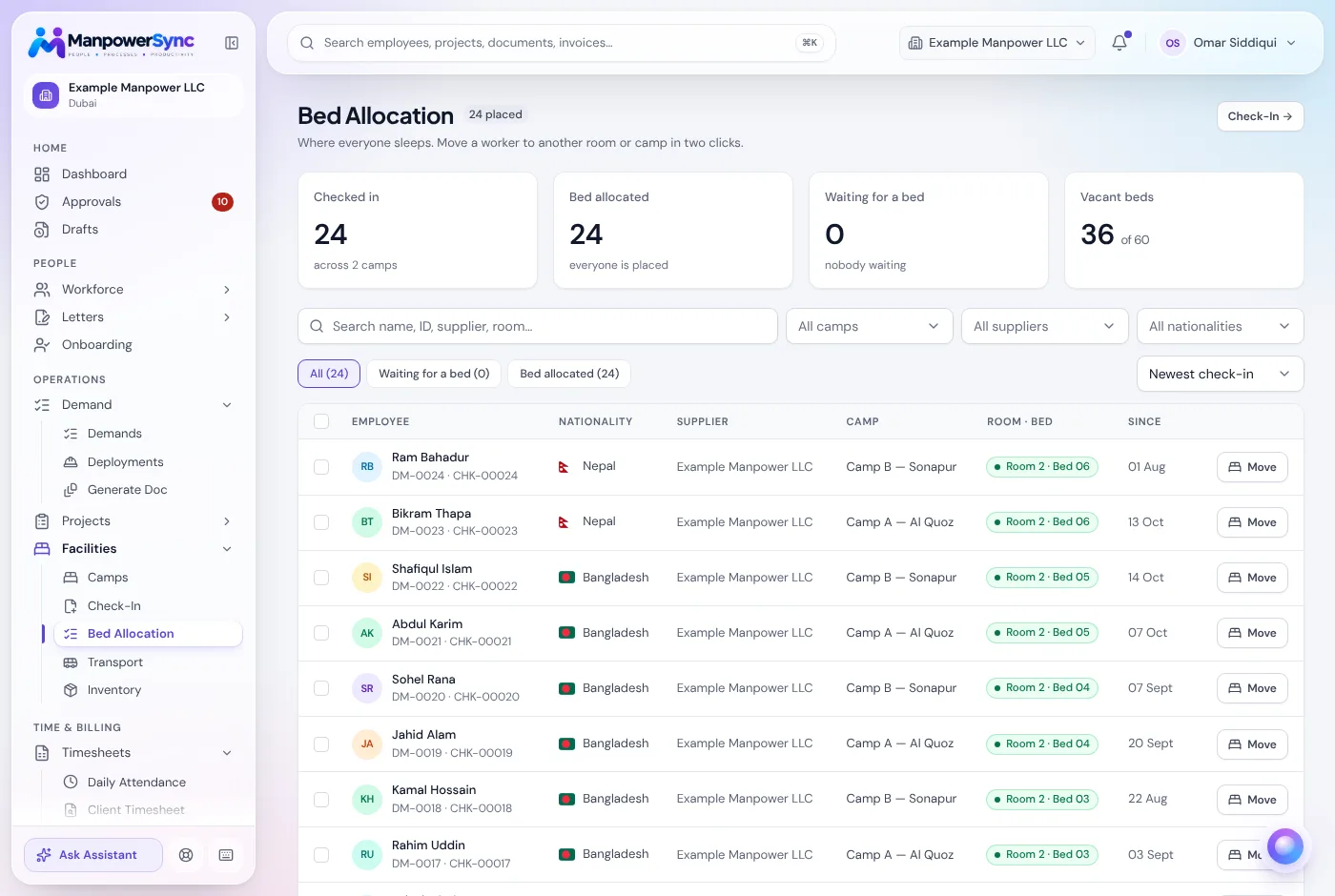The width and height of the screenshot is (1335, 896).
Task: Click the Drafts icon in sidebar
Action: coord(42,230)
